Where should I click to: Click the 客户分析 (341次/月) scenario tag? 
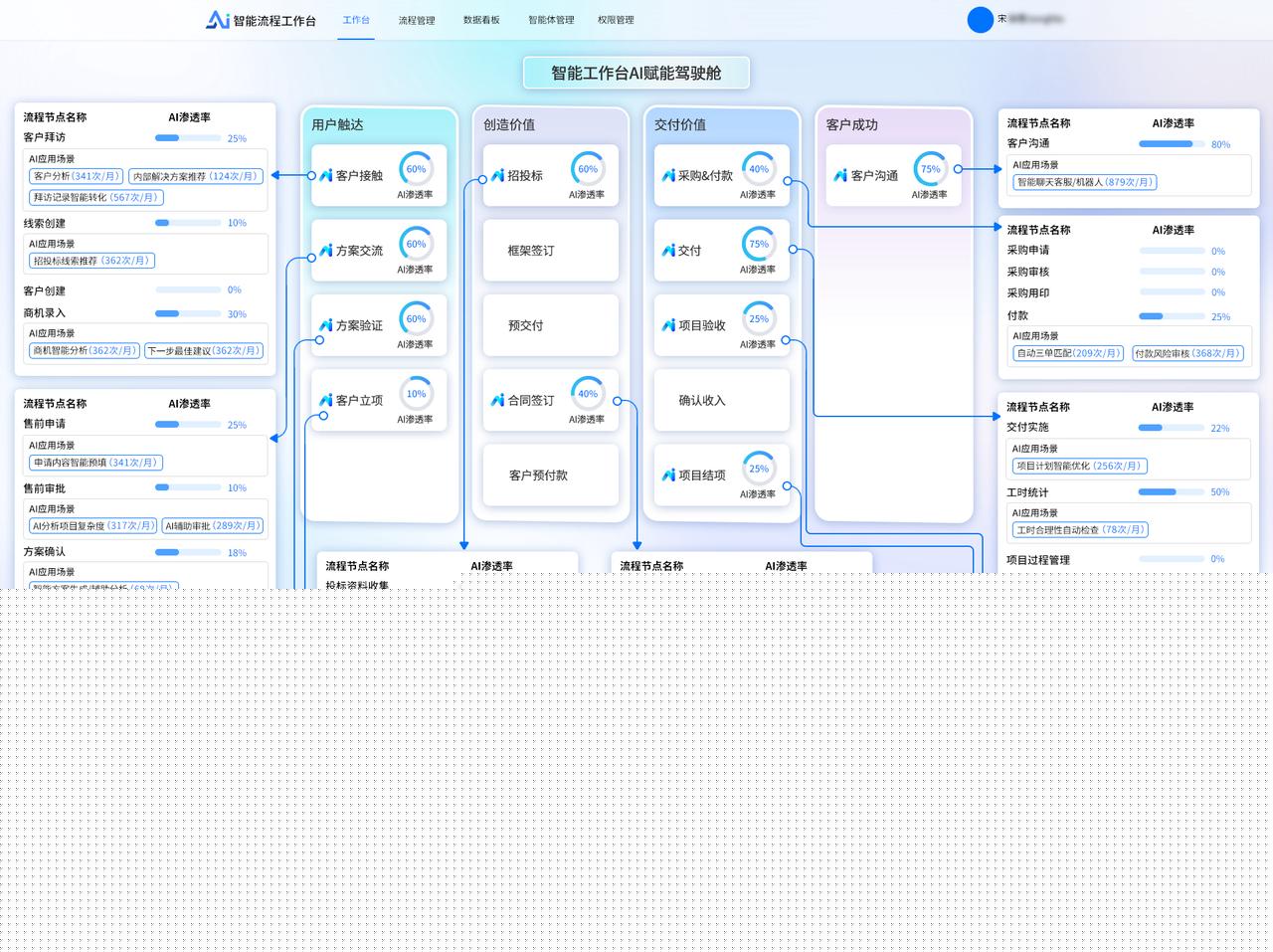76,176
